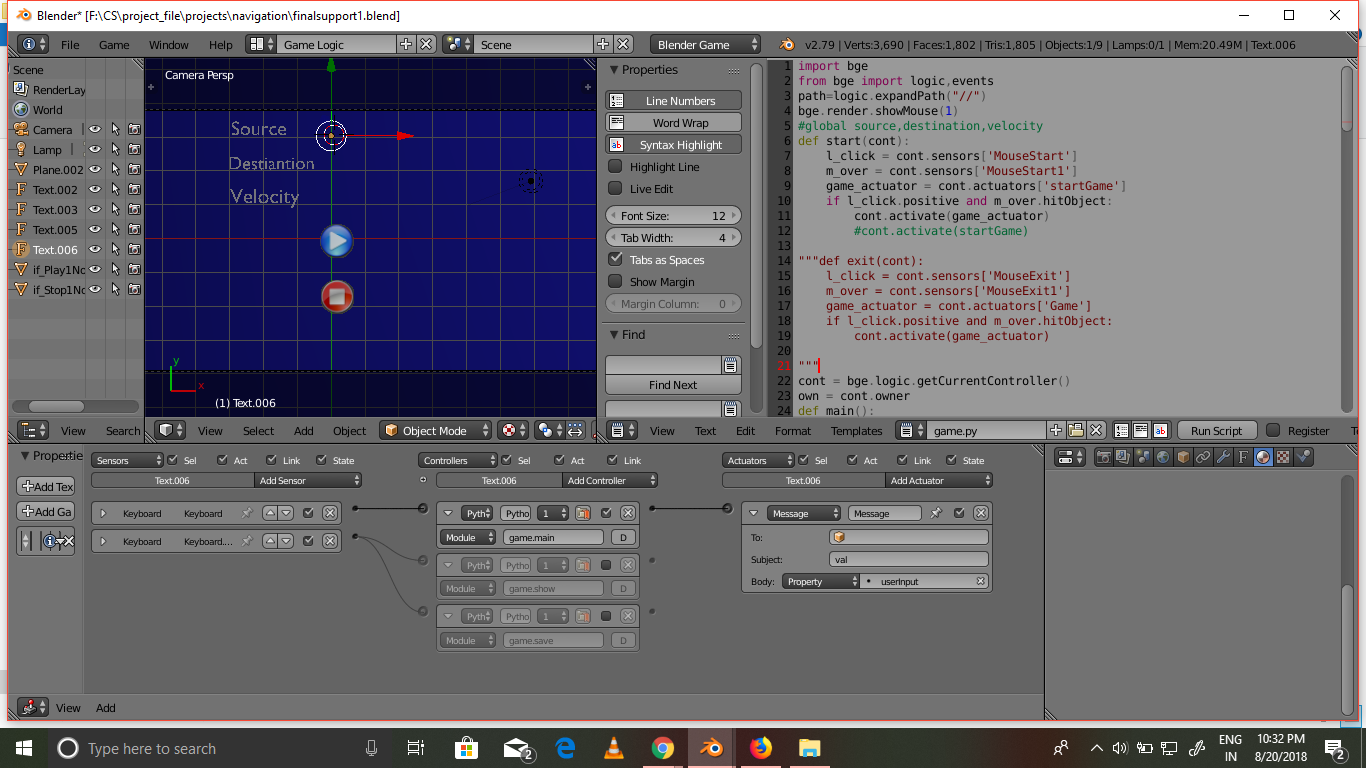The width and height of the screenshot is (1366, 768).
Task: Enable Live Edit checkbox
Action: click(x=616, y=189)
